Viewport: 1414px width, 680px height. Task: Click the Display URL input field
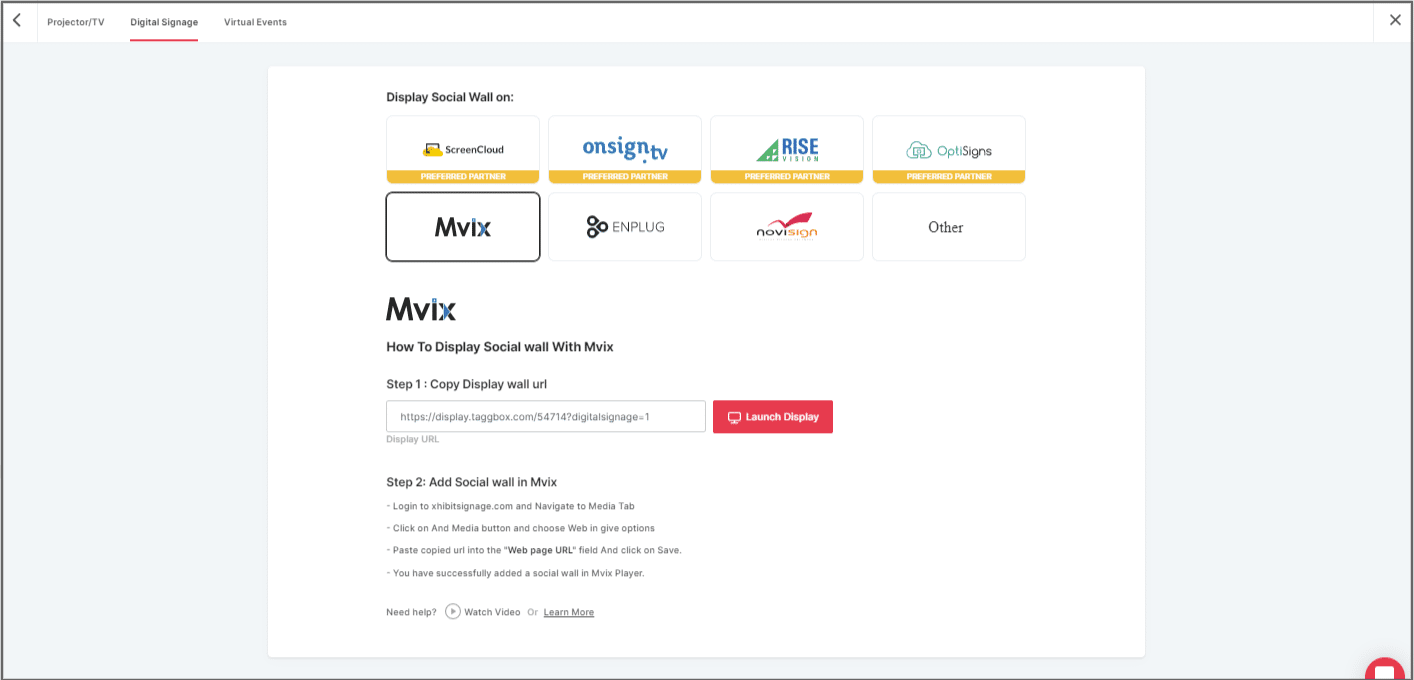click(x=546, y=417)
